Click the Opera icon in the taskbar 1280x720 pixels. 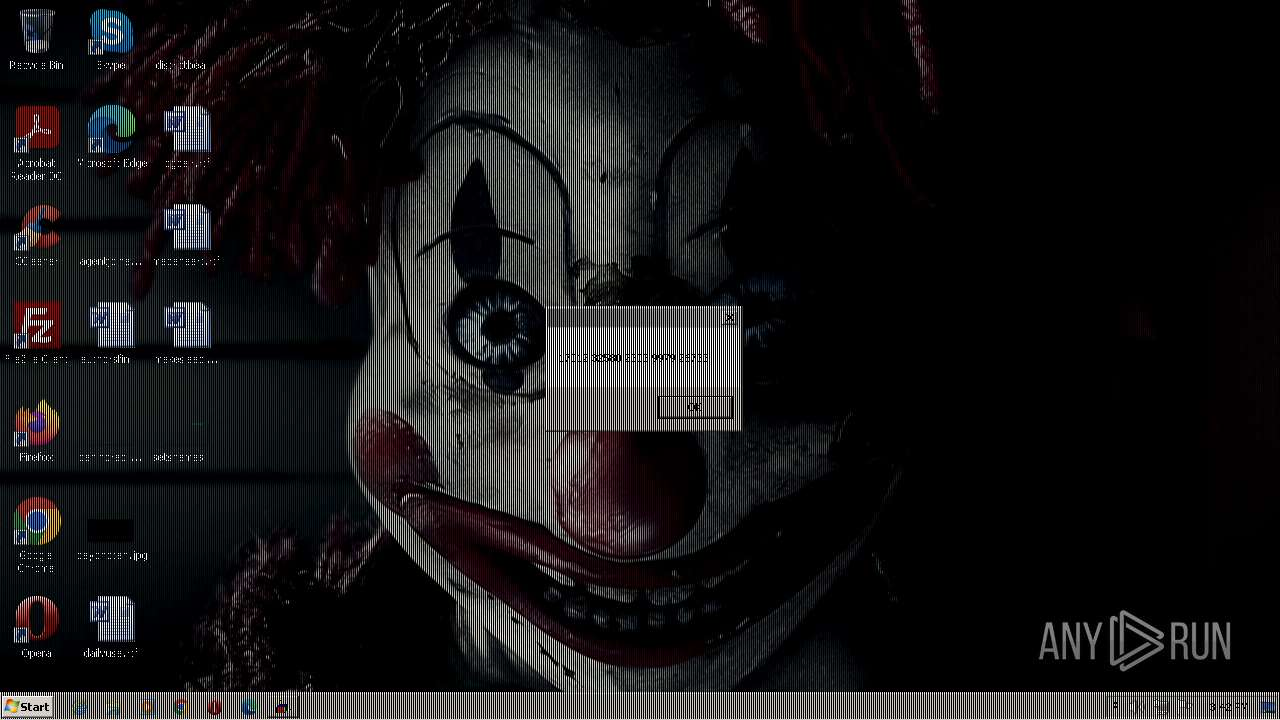[x=215, y=708]
